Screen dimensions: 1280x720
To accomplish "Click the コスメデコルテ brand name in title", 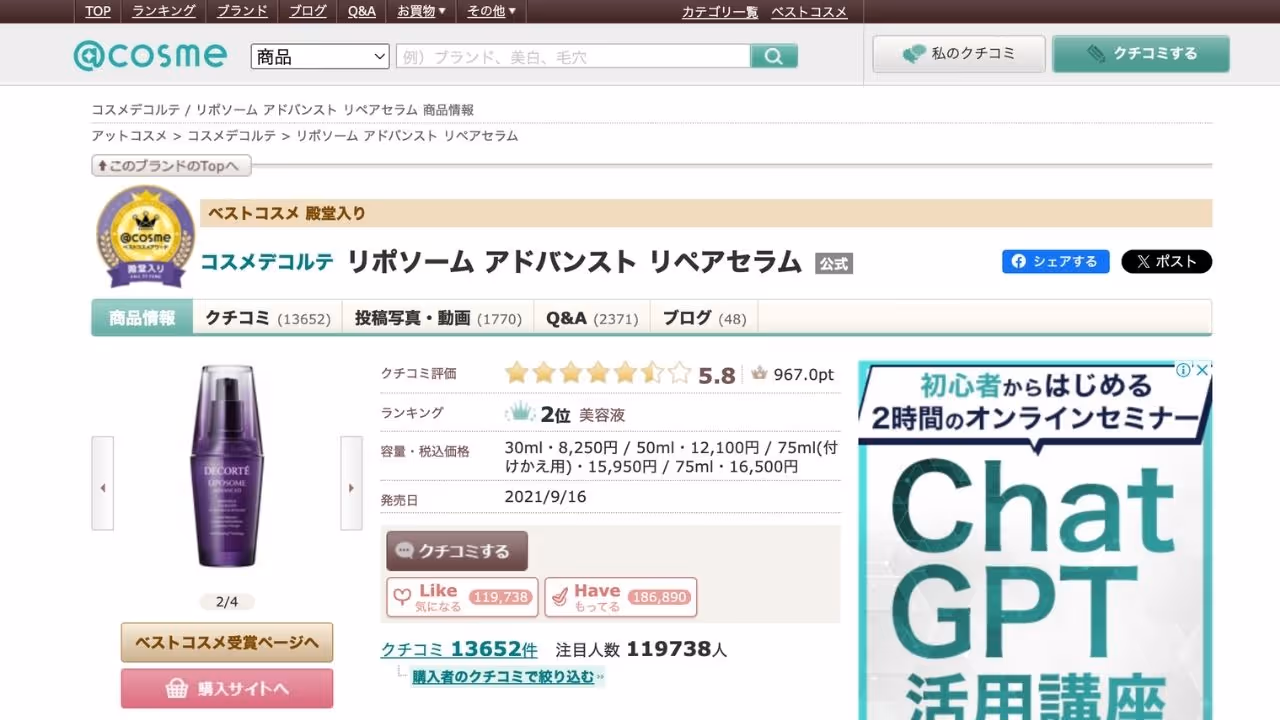I will click(267, 262).
